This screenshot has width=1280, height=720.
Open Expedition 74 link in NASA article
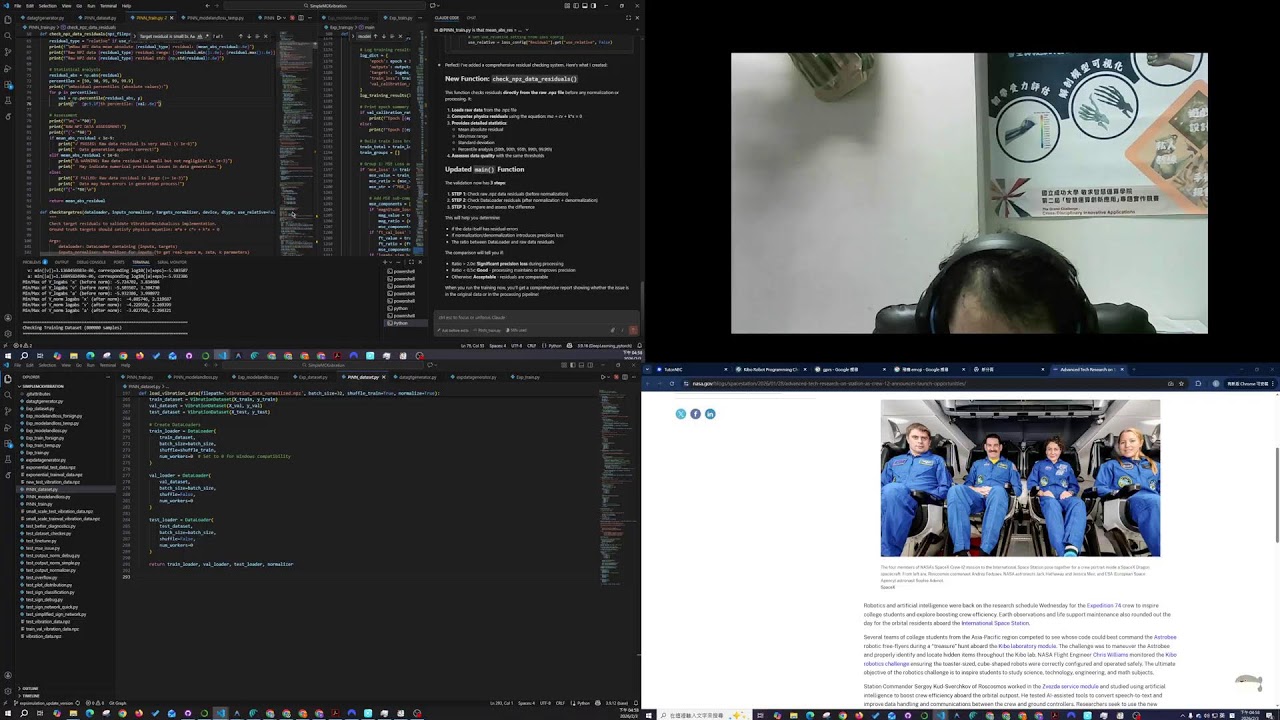click(x=1104, y=605)
